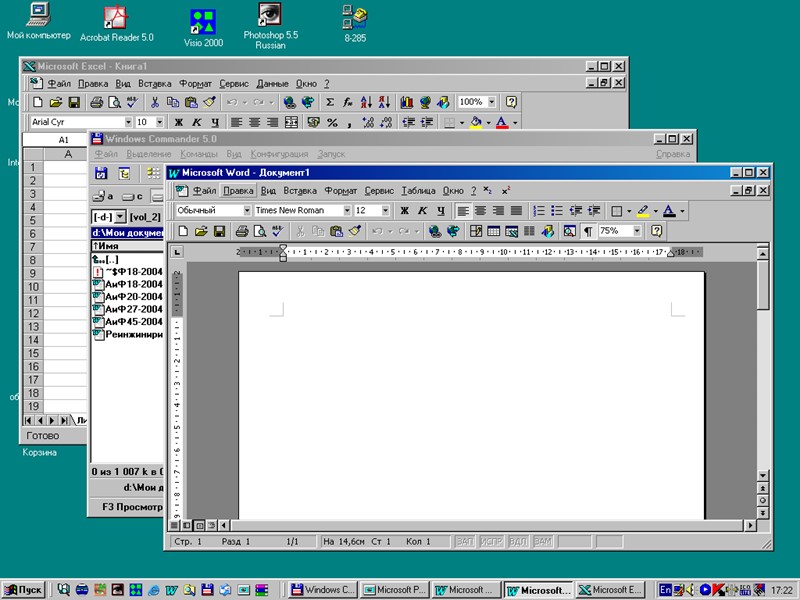This screenshot has width=800, height=600.
Task: Click the Print icon in Word toolbar
Action: point(242,232)
